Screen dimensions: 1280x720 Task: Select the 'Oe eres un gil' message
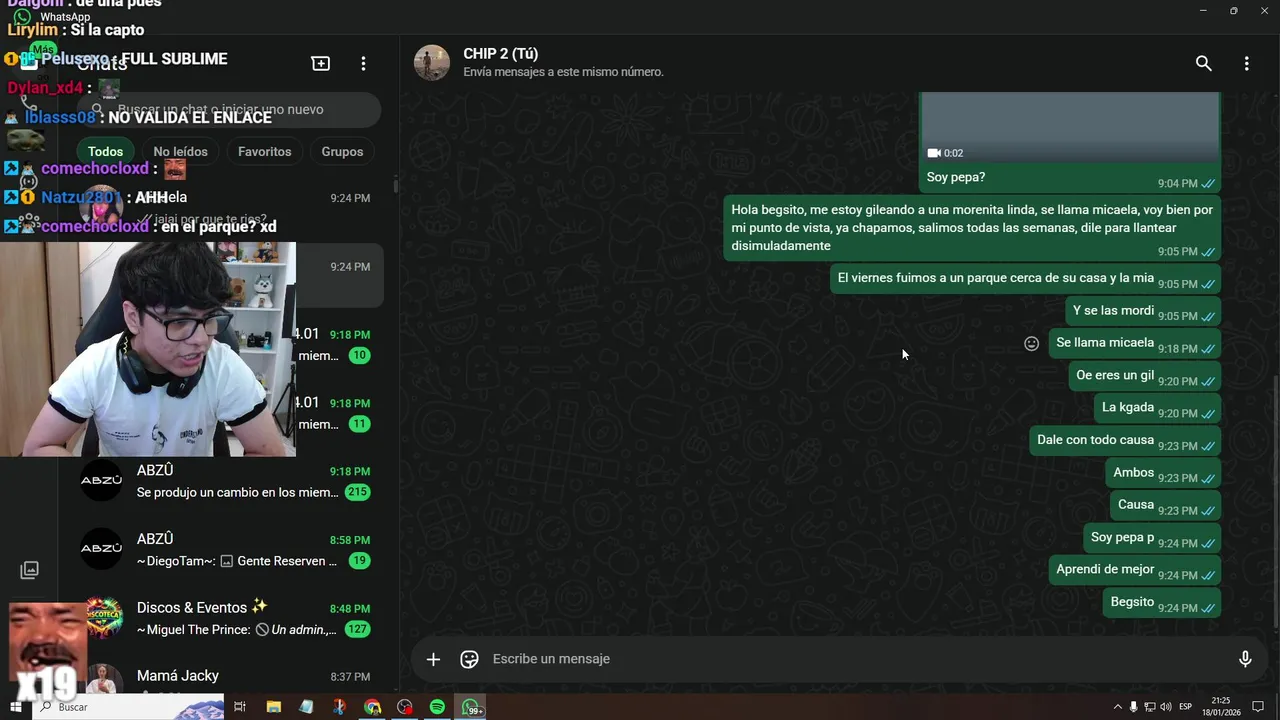[x=1144, y=376]
